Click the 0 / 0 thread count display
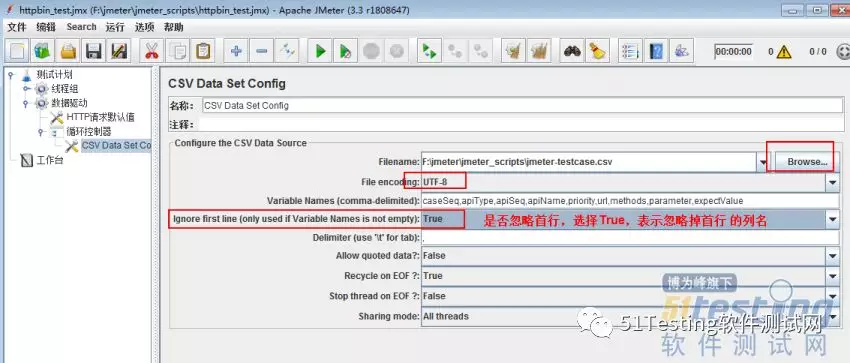 coord(817,52)
